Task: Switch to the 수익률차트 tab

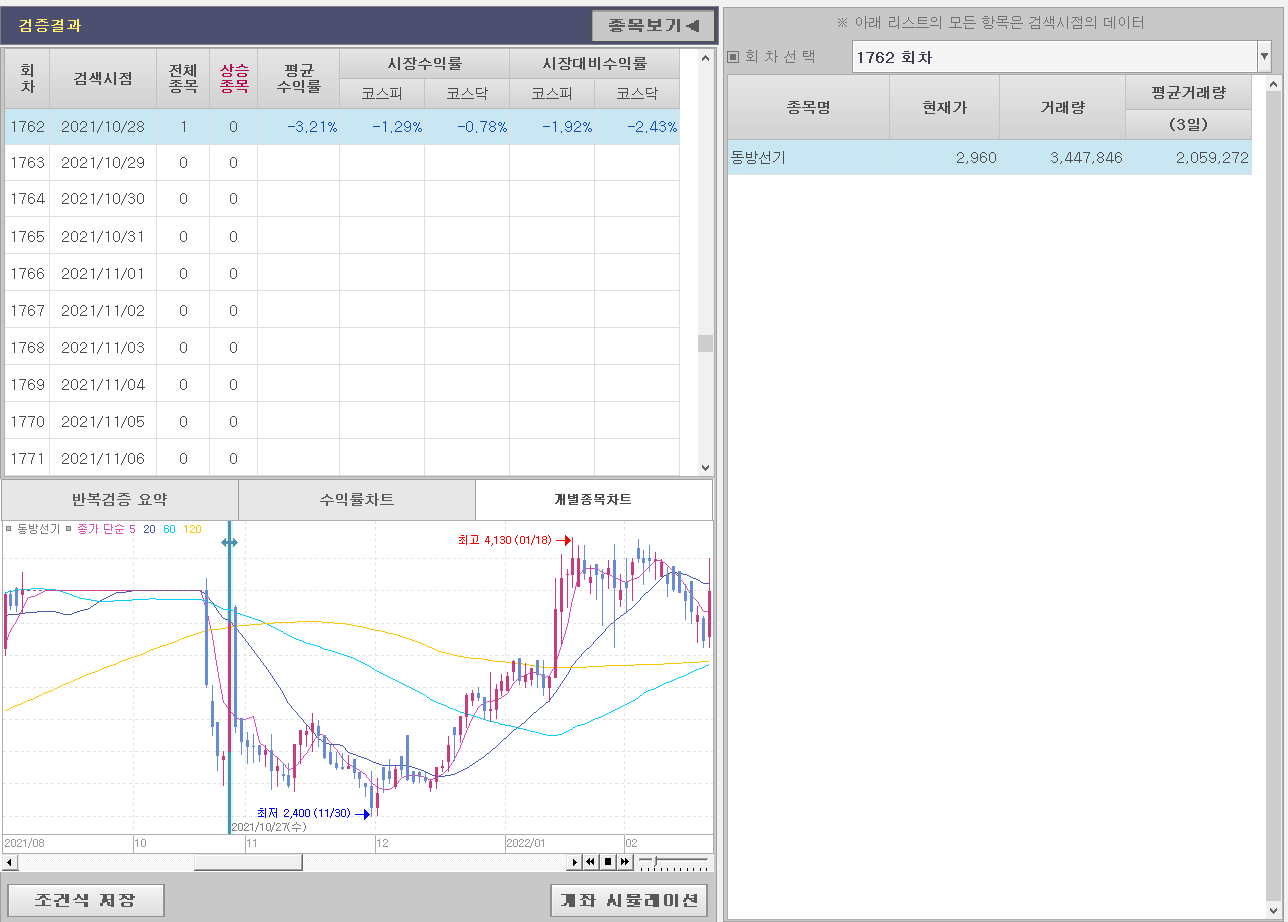Action: [357, 499]
